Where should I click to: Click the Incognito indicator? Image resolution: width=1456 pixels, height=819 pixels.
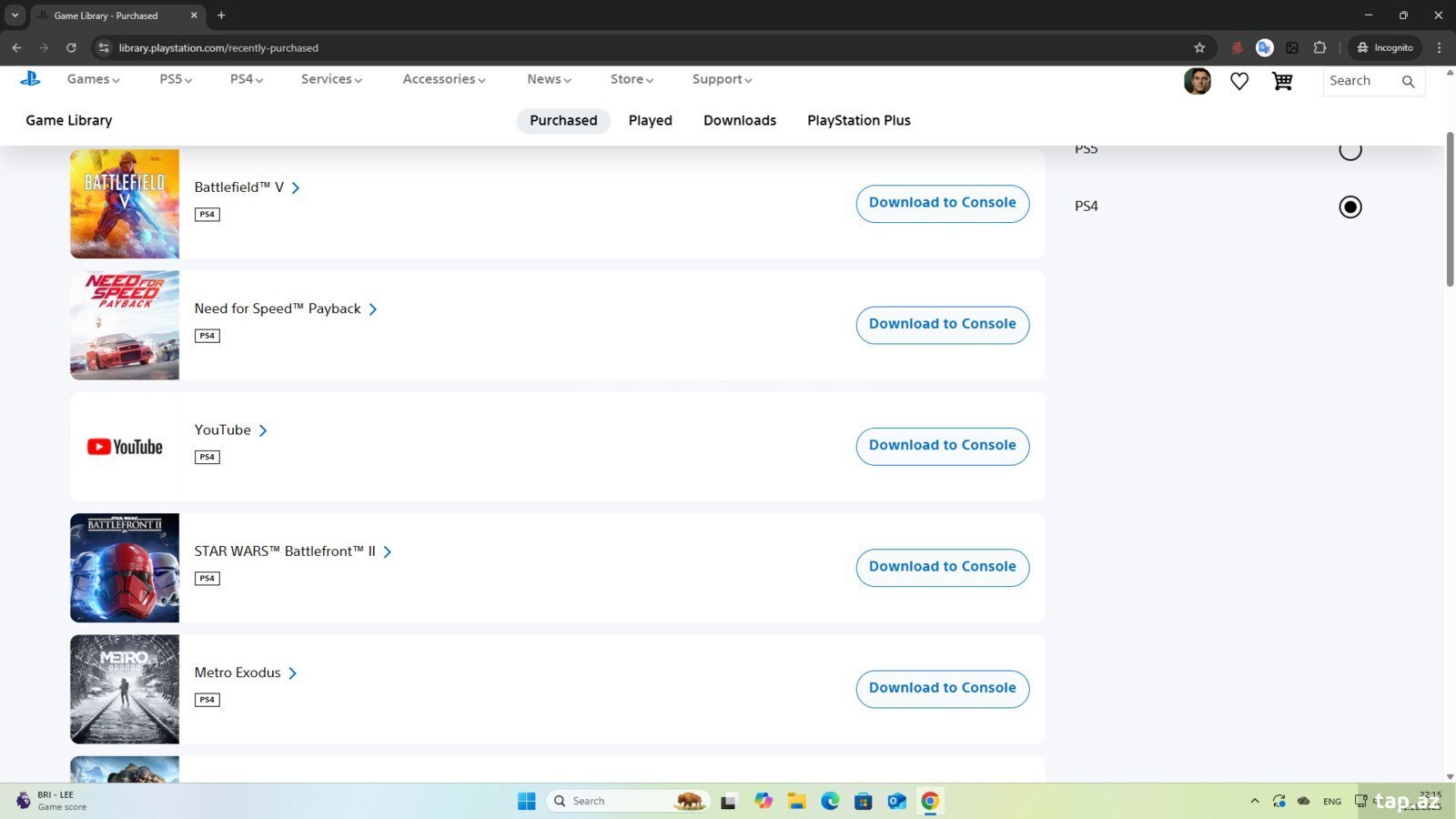pyautogui.click(x=1385, y=47)
